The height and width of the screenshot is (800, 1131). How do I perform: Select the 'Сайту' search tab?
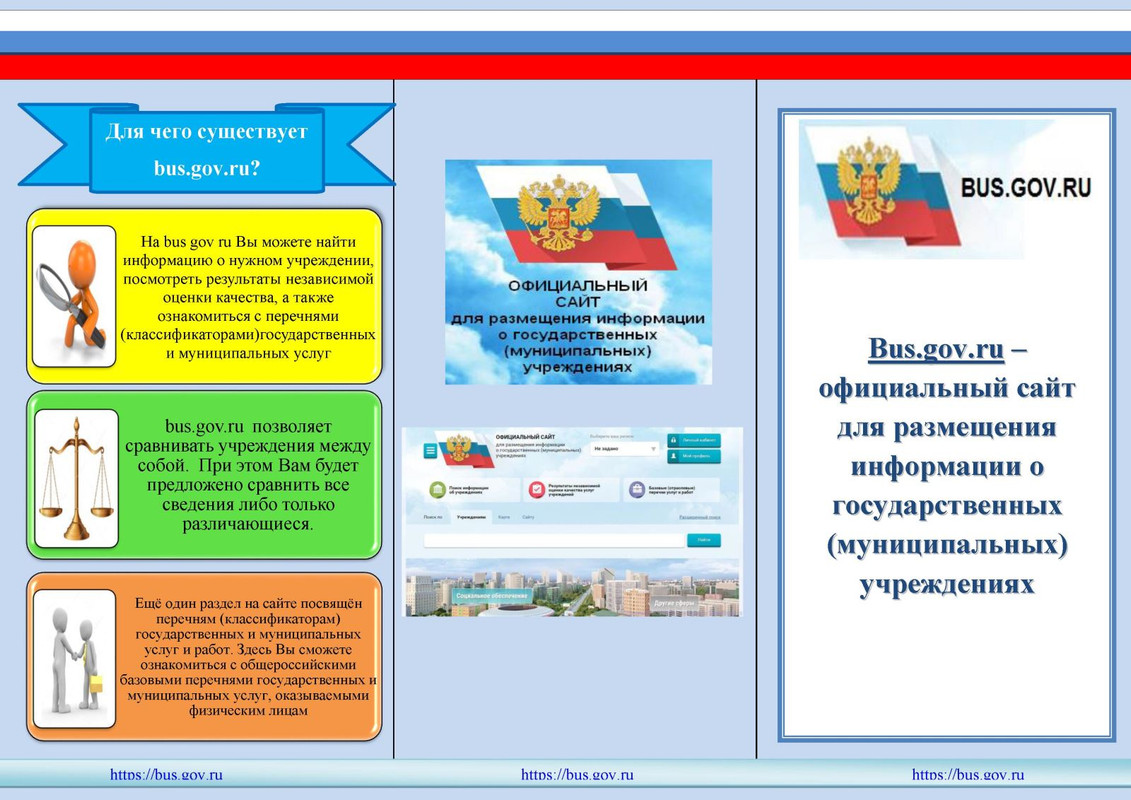point(528,517)
